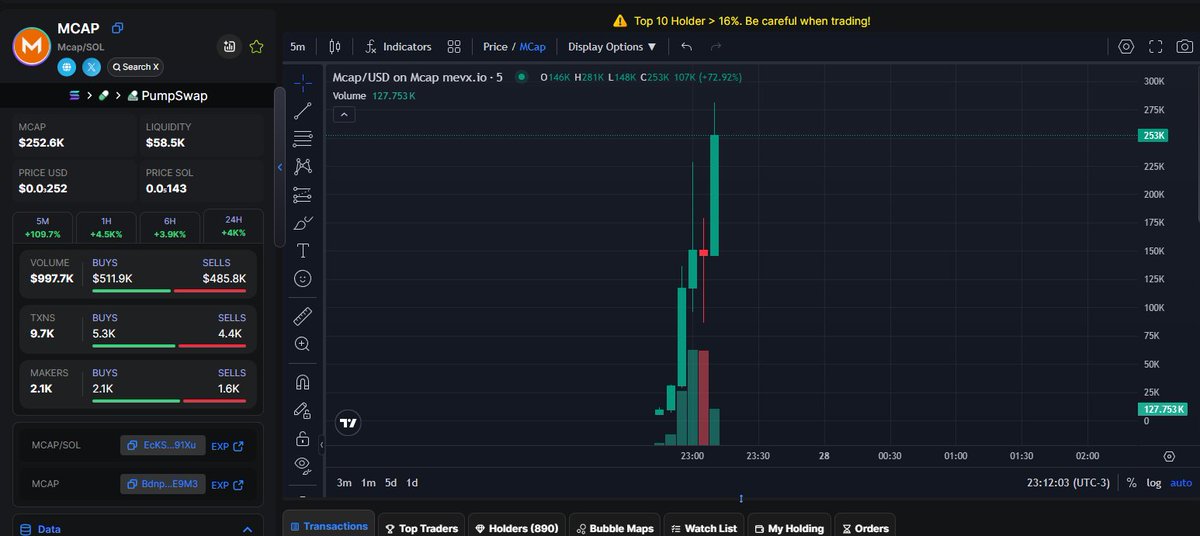Open the 5m timeframe selector
The image size is (1200, 536).
[x=298, y=47]
